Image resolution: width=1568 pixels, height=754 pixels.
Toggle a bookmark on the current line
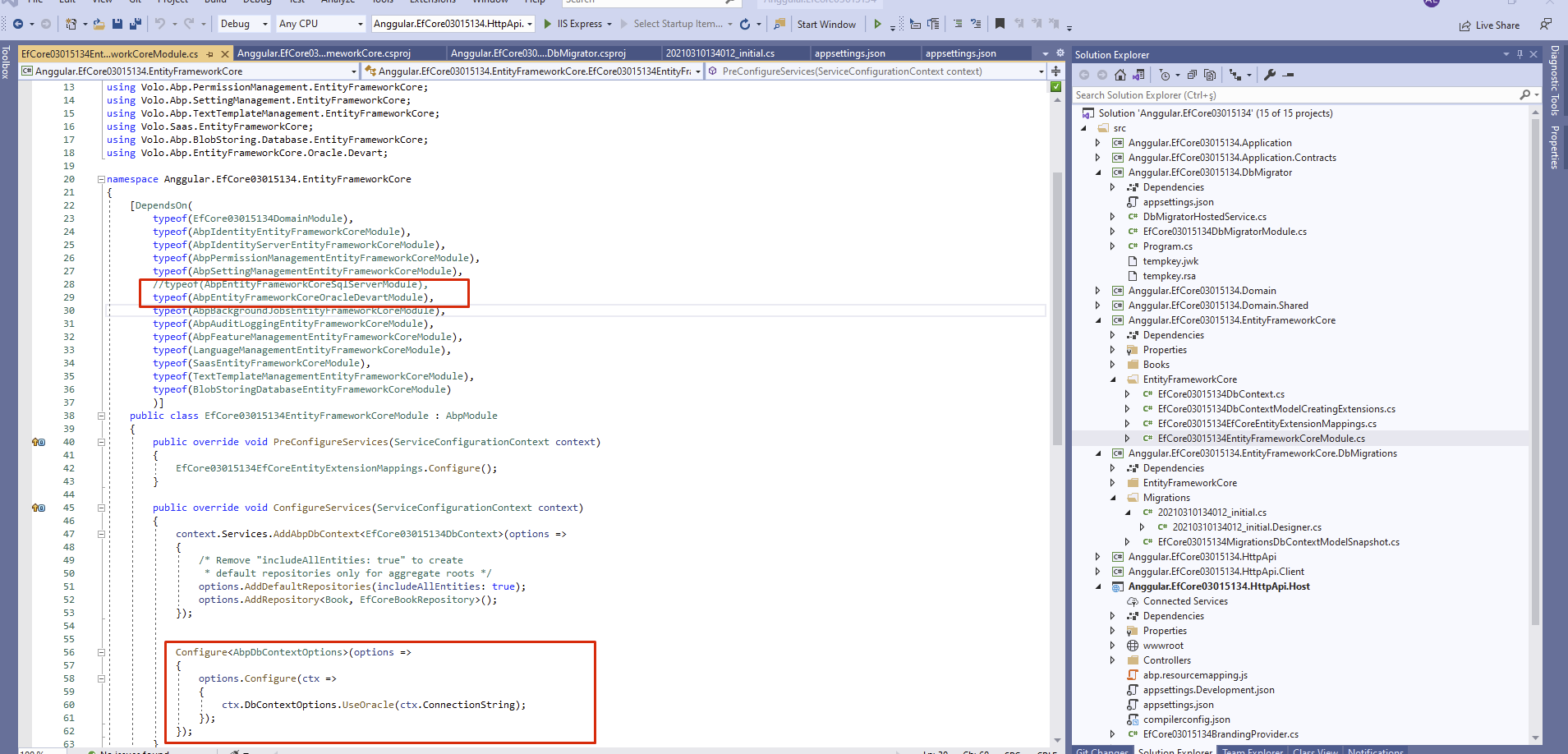point(1000,24)
